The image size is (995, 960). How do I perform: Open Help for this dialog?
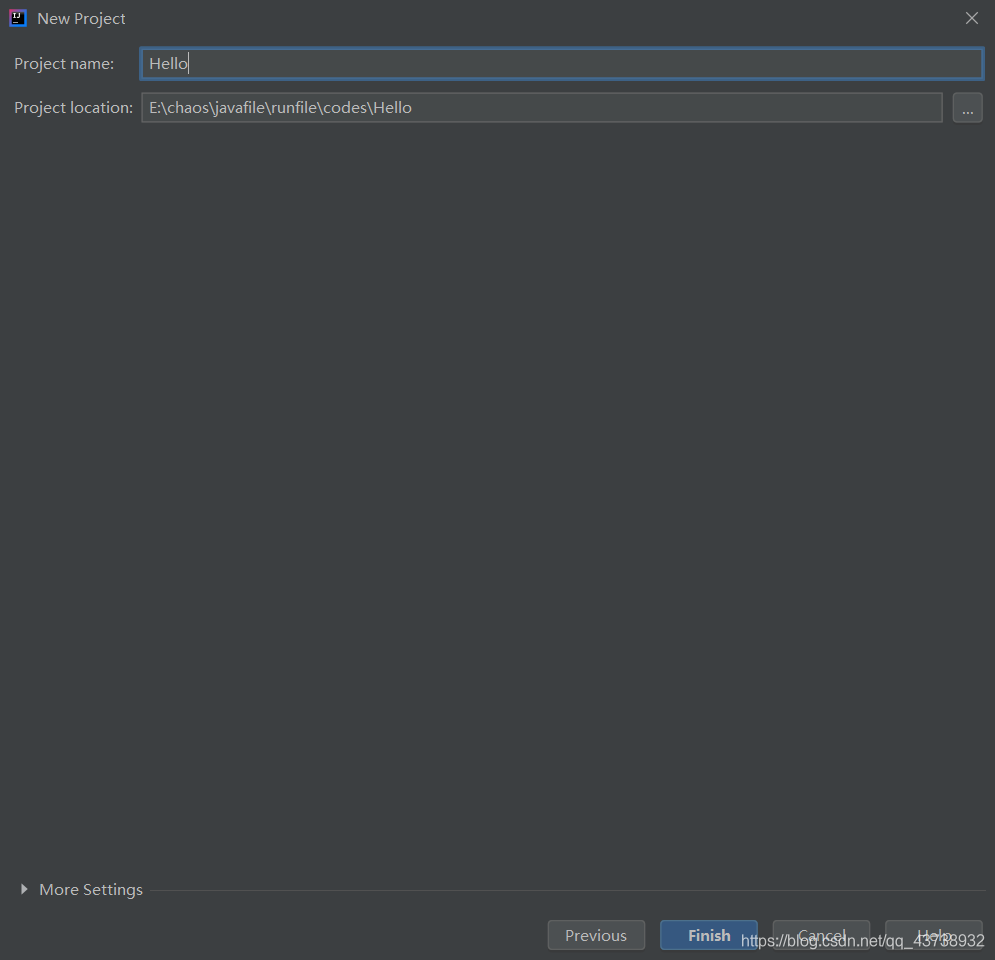point(933,935)
